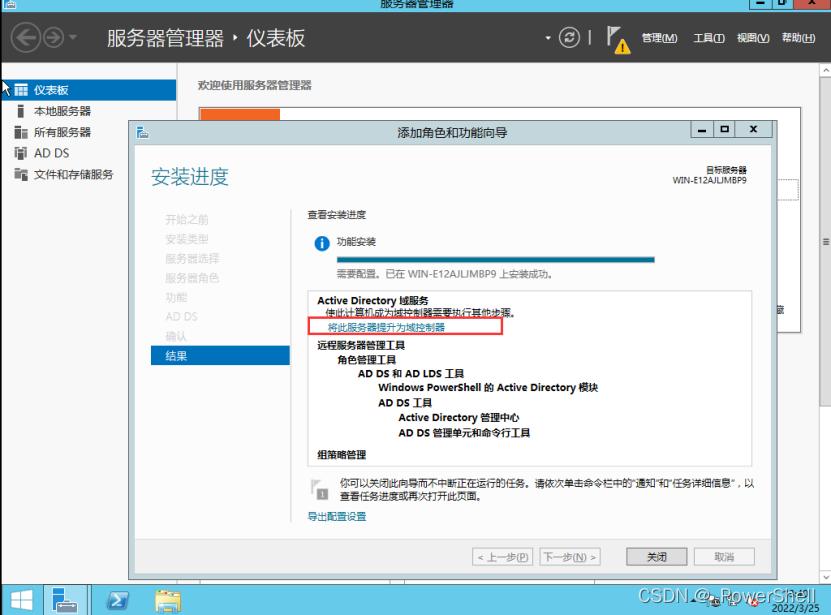Open navigation history dropdown beside forward arrow
Viewport: 831px width, 615px height.
73,37
